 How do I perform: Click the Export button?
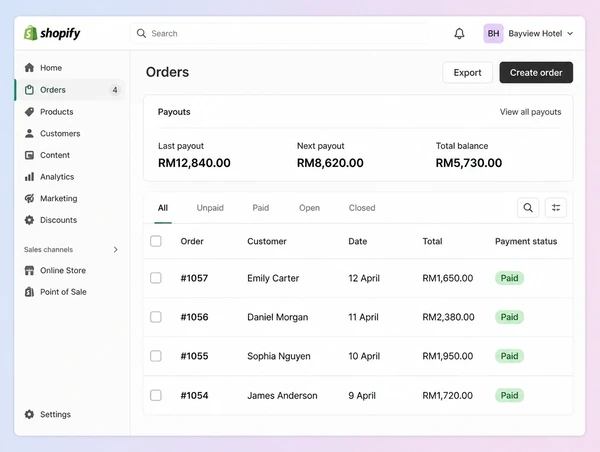[x=467, y=72]
